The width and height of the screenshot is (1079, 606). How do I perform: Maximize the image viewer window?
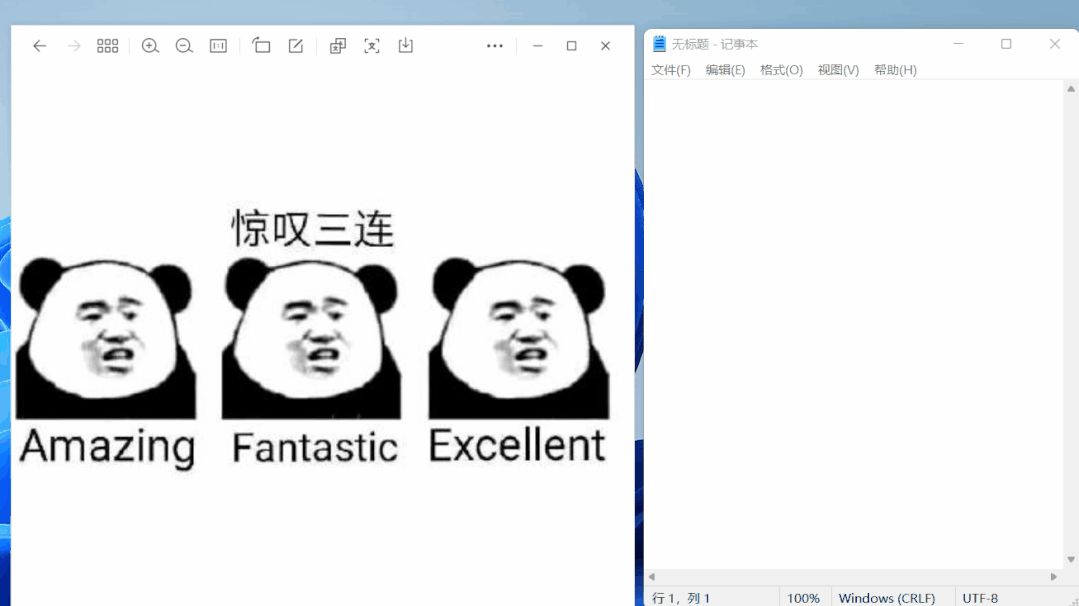click(571, 46)
